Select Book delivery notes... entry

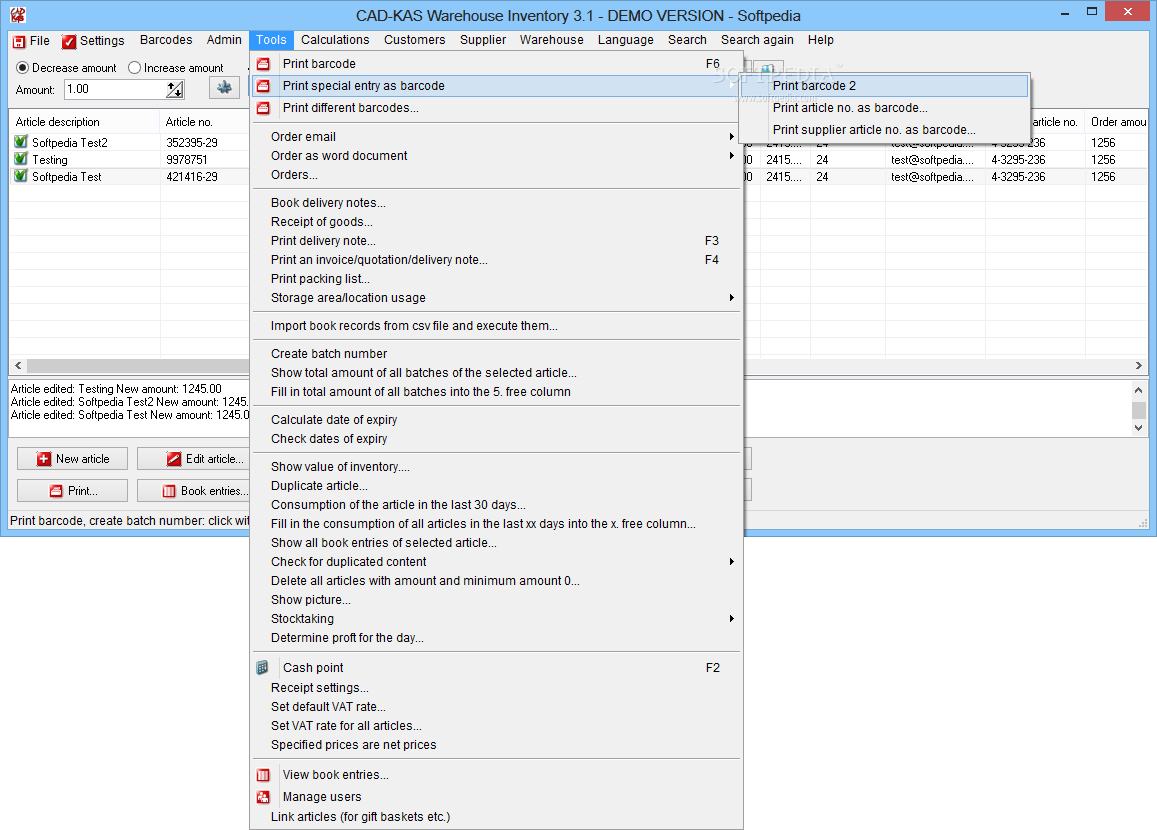[x=496, y=203]
